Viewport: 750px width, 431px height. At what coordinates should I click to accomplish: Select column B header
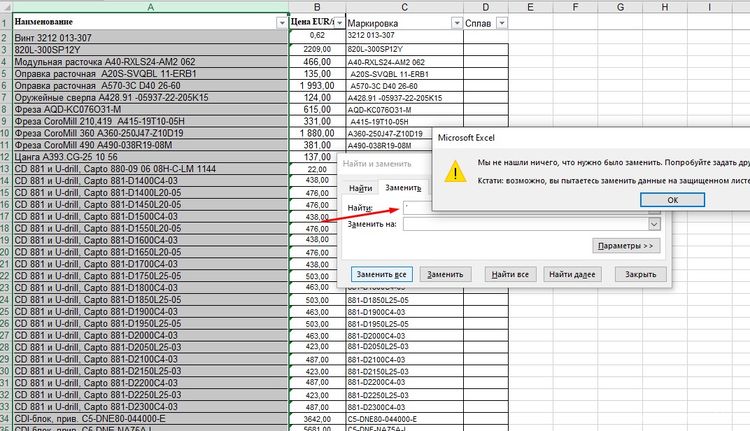point(317,7)
